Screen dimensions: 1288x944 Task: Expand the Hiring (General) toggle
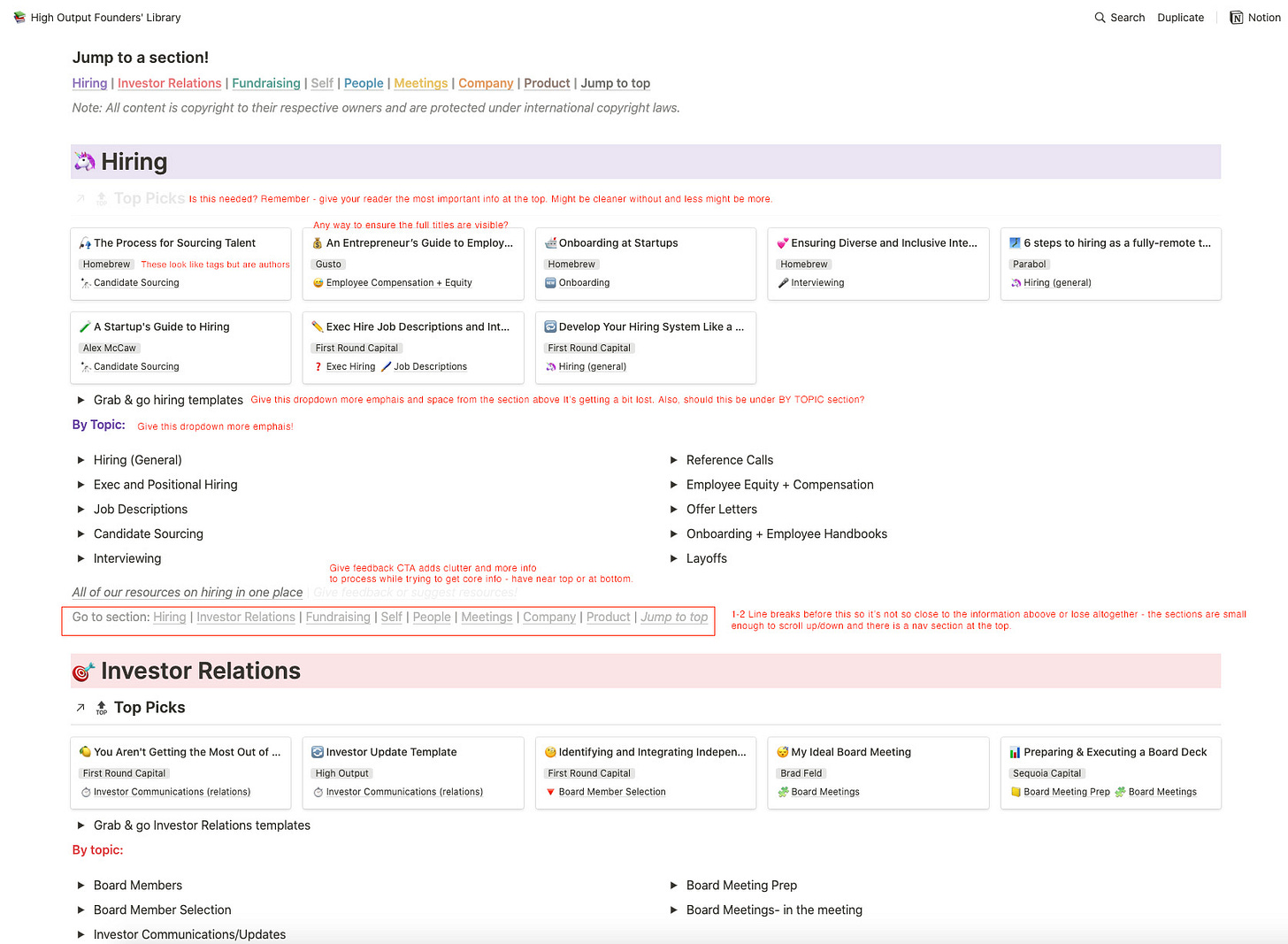pyautogui.click(x=80, y=460)
